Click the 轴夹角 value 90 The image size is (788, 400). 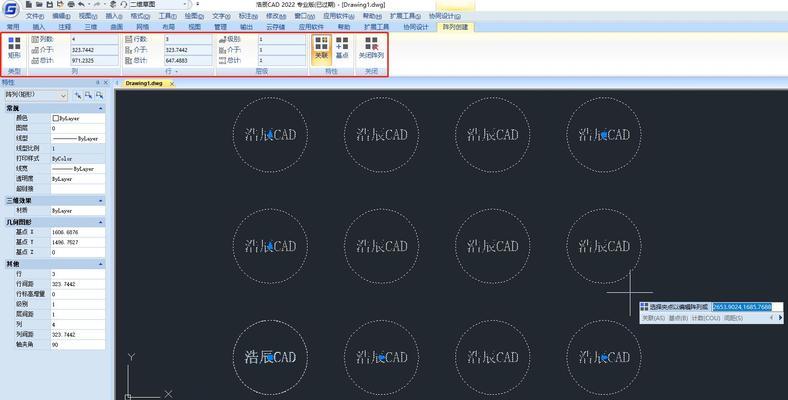click(77, 345)
